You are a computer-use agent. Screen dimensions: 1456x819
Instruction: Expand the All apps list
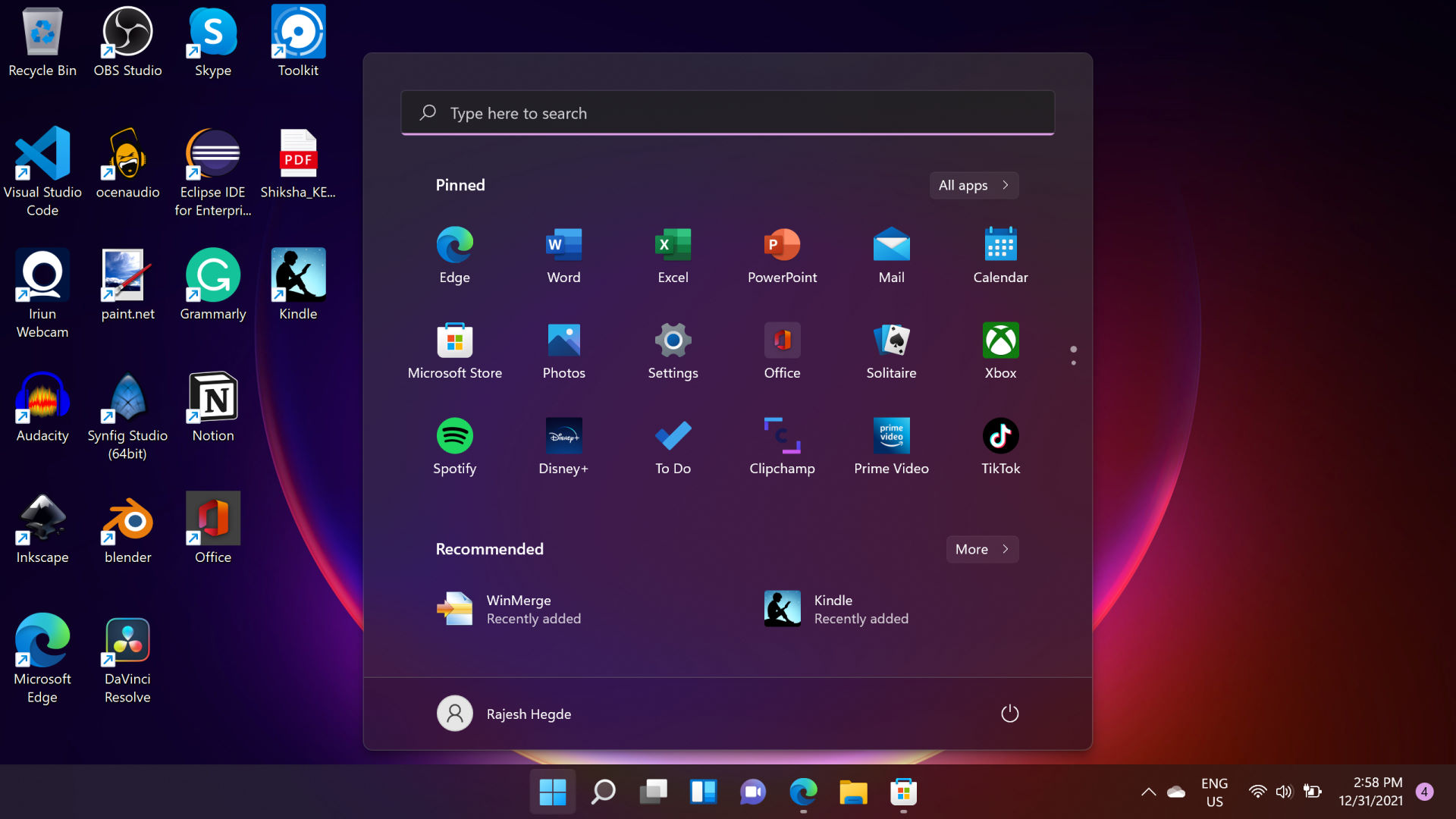[x=974, y=185]
